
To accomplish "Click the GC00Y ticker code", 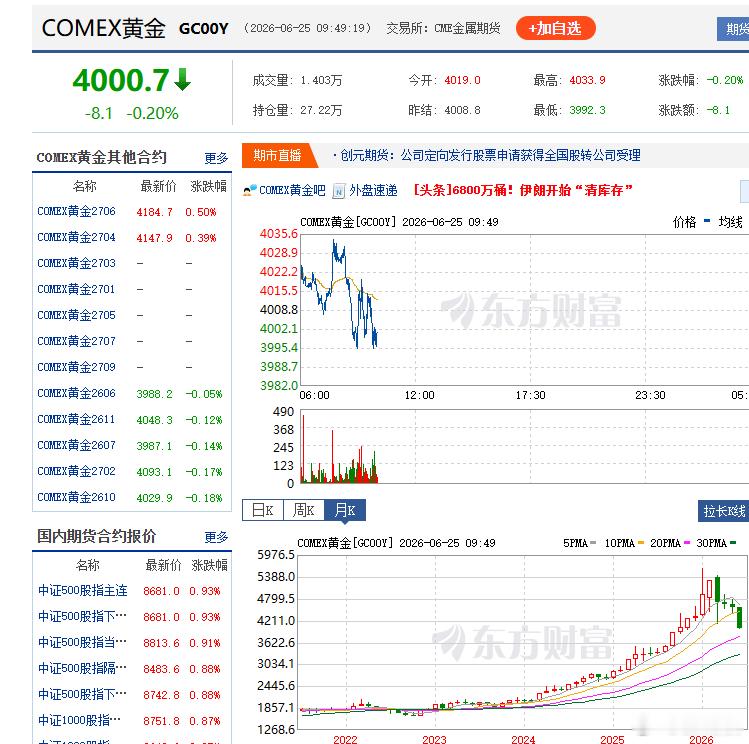I will 203,29.
